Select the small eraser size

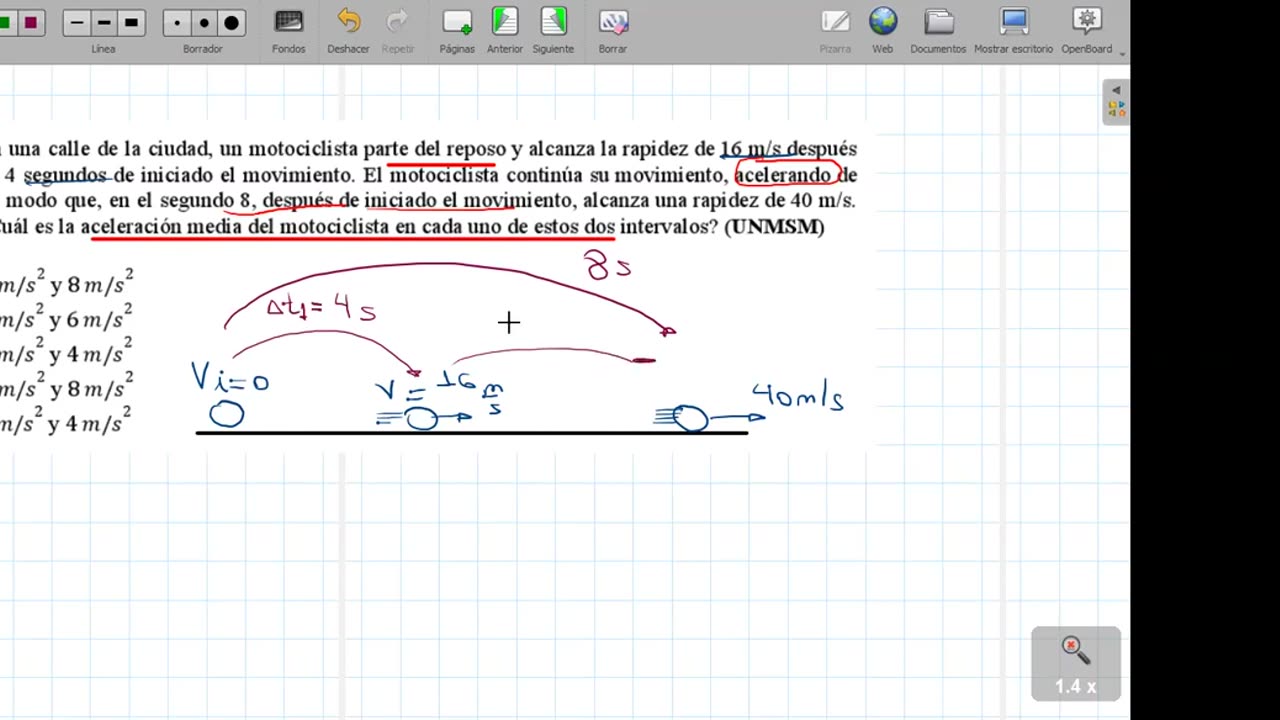[x=177, y=22]
